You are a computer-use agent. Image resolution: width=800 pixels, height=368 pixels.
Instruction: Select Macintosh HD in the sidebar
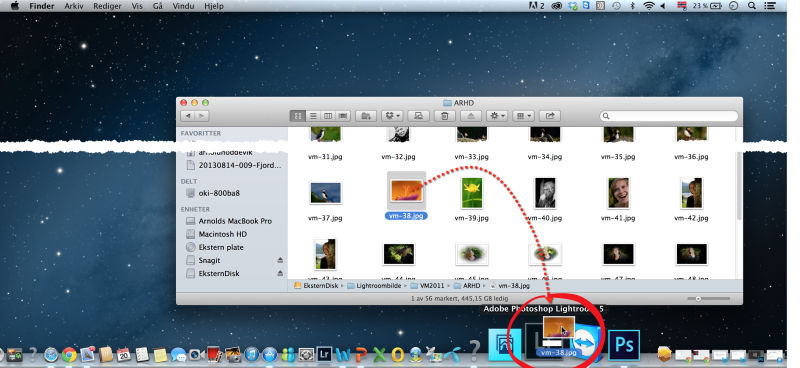pos(222,234)
